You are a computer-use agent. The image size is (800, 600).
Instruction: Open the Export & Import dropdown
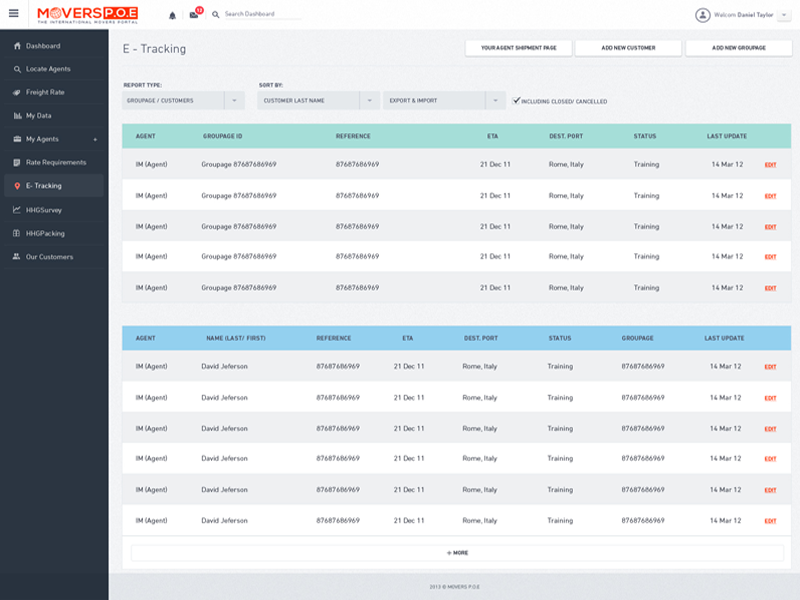pos(495,101)
